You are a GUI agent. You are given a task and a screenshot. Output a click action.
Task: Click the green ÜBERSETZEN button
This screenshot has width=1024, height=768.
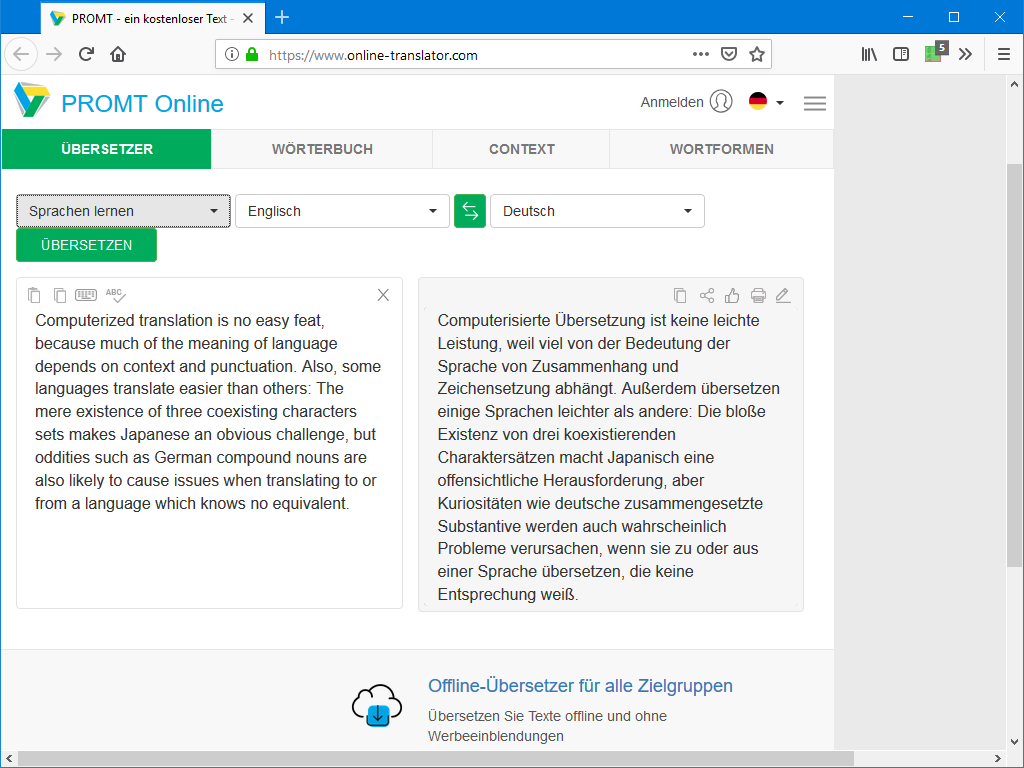coord(86,245)
